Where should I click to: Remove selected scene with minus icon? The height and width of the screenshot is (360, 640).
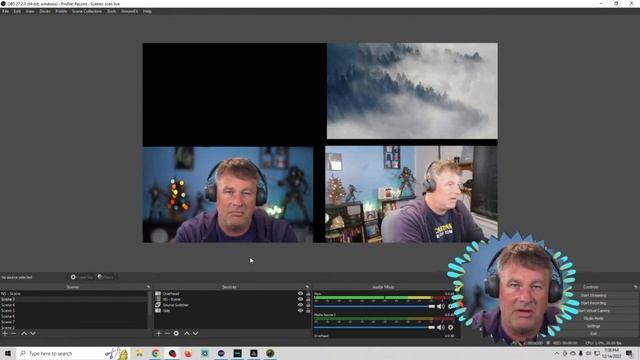coord(14,333)
